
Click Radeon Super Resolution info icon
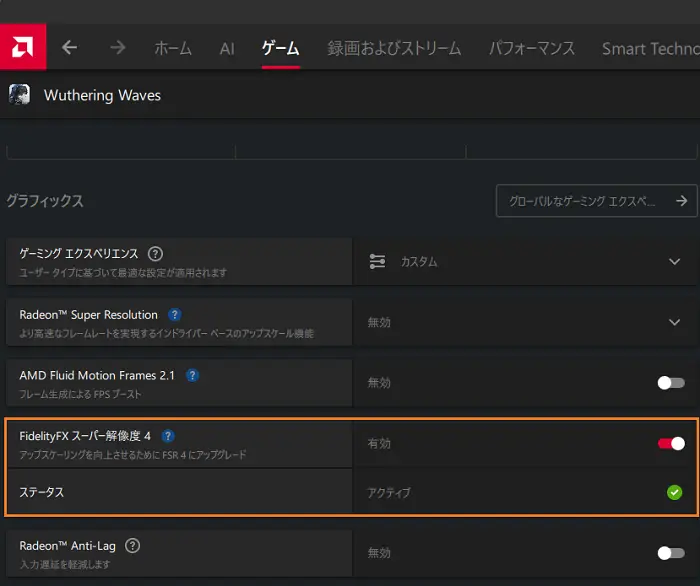(175, 314)
